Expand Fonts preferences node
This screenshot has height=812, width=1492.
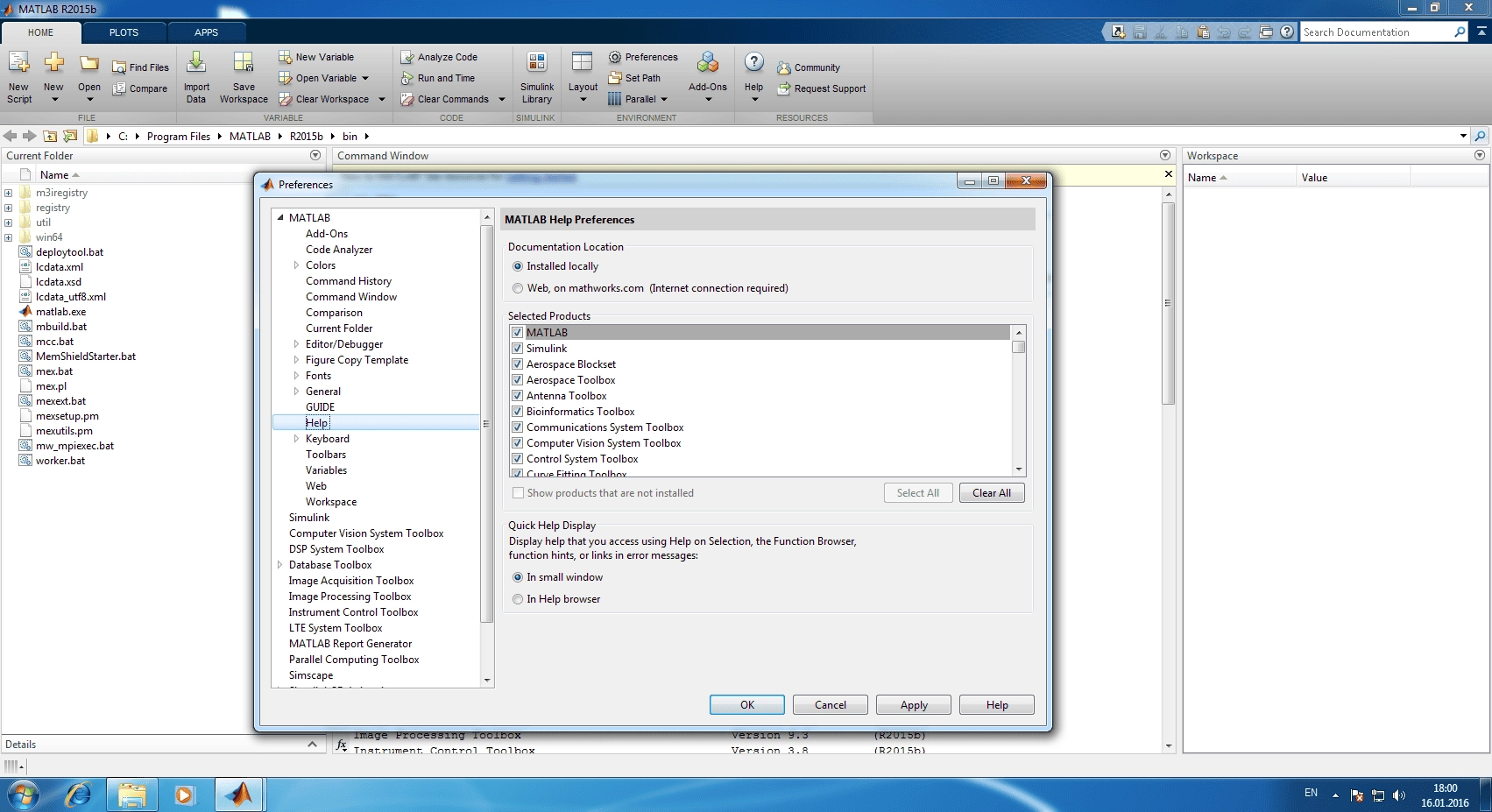[x=297, y=376]
